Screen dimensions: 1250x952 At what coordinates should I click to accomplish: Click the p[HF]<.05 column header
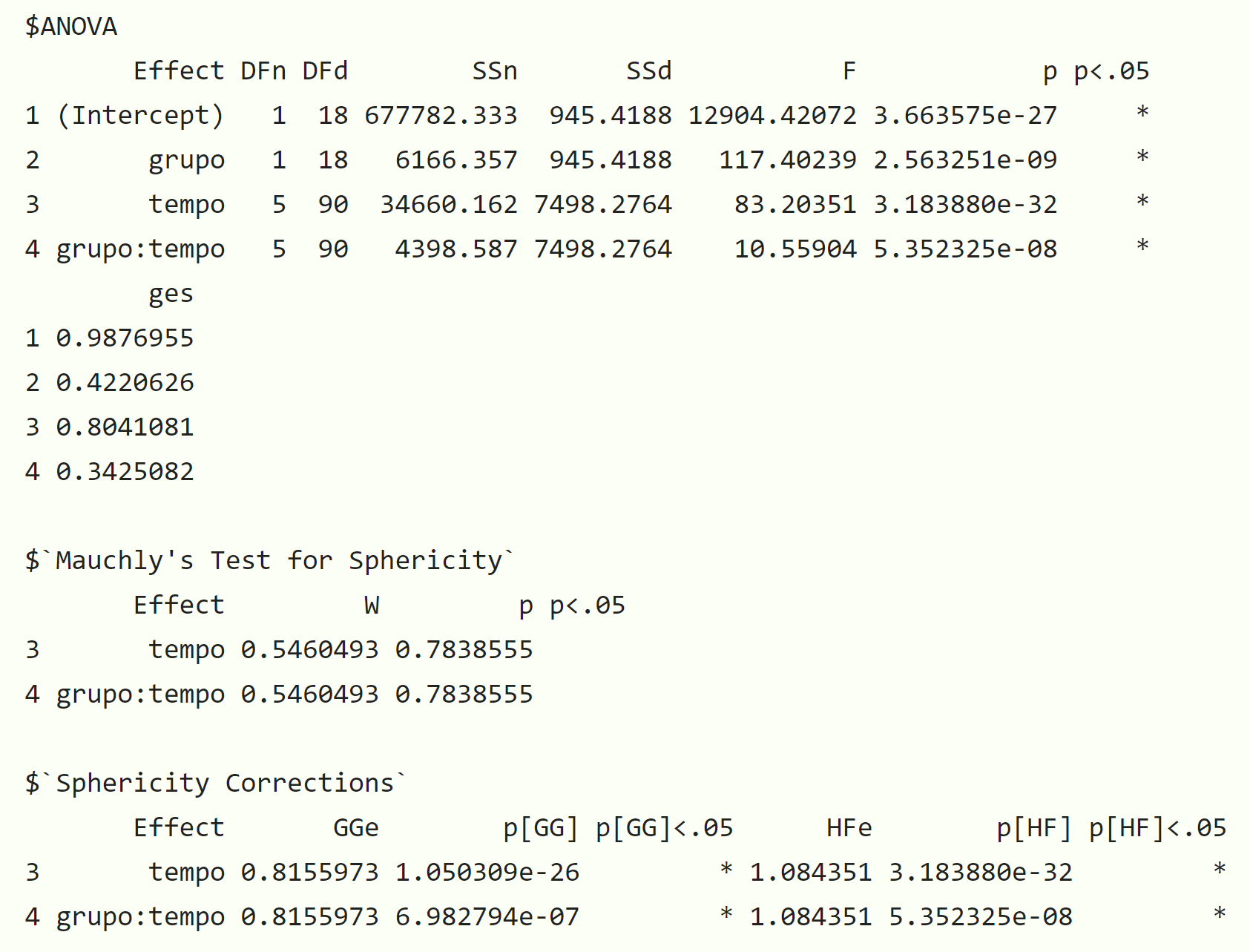pos(1157,828)
